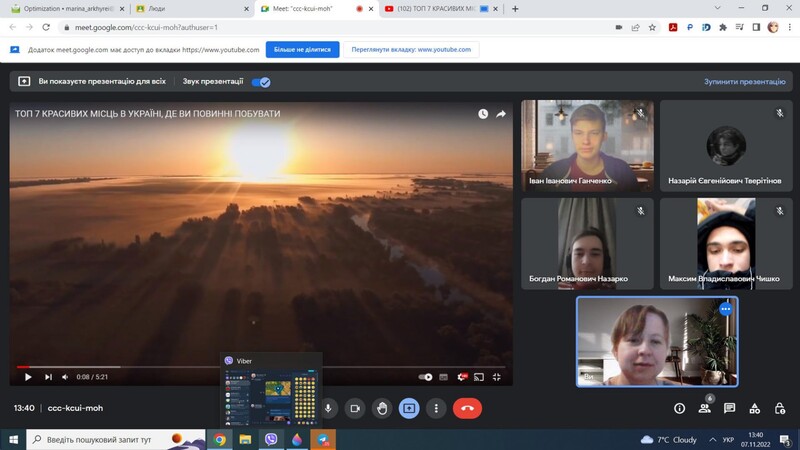Click the present screen button
Image resolution: width=800 pixels, height=450 pixels.
tap(409, 408)
